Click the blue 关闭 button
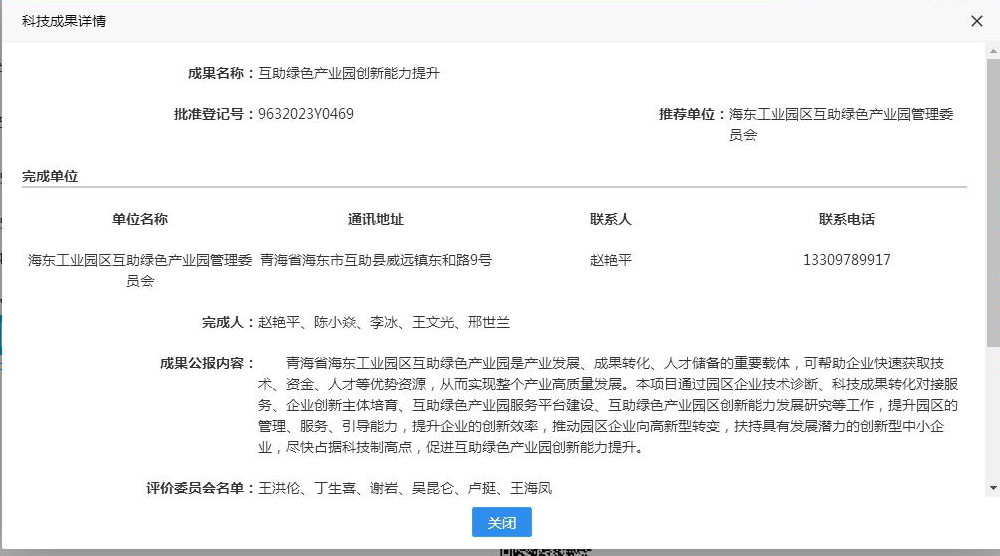Viewport: 1000px width, 556px height. 501,522
